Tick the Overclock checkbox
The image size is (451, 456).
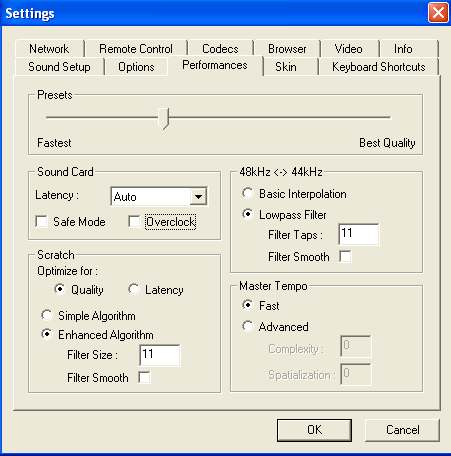134,221
